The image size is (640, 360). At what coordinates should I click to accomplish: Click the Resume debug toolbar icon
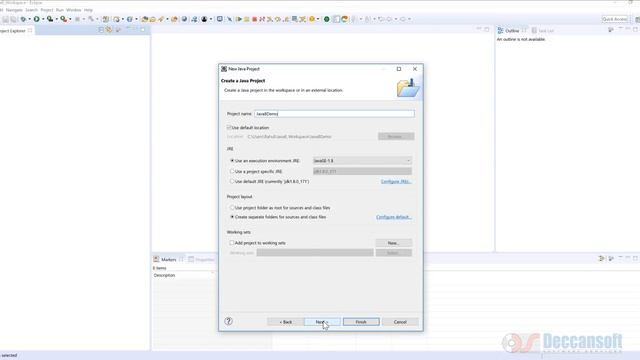239,19
